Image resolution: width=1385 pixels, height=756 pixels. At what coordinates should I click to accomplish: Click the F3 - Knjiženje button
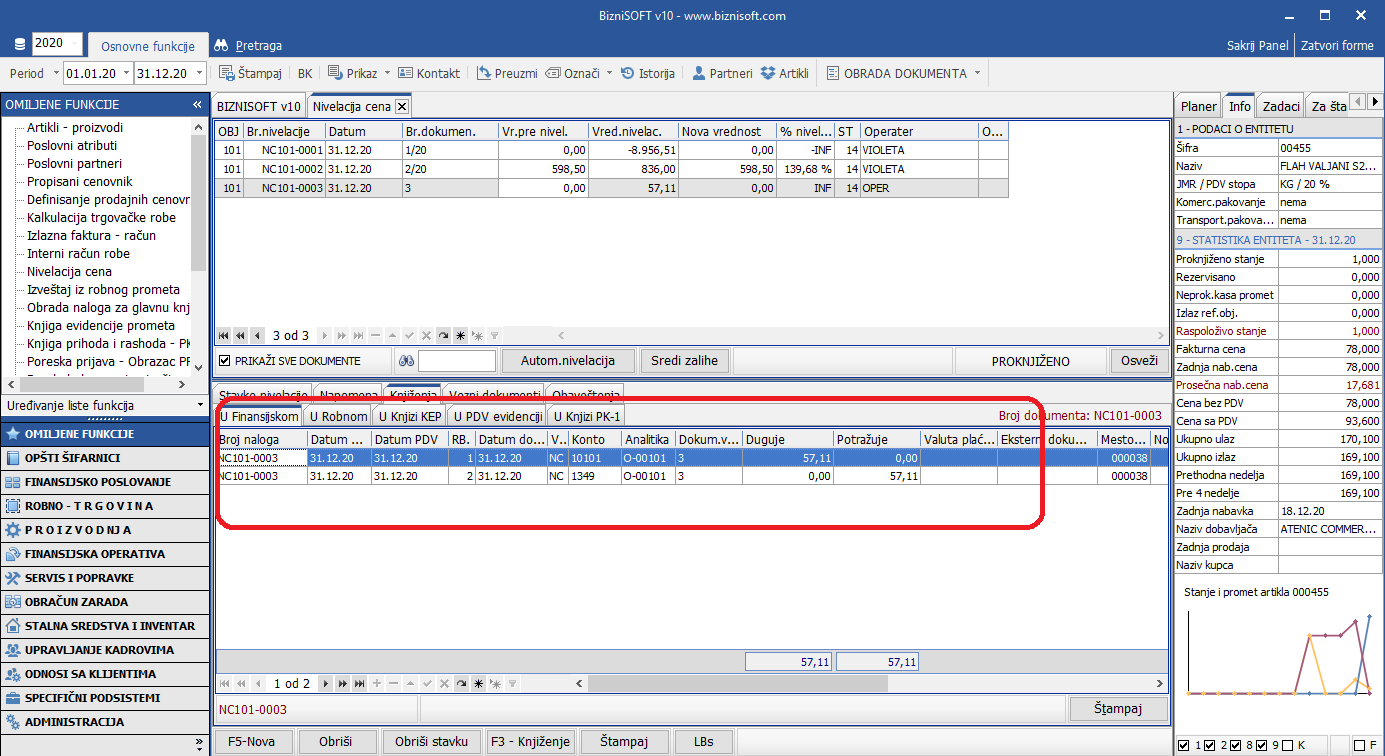point(531,742)
